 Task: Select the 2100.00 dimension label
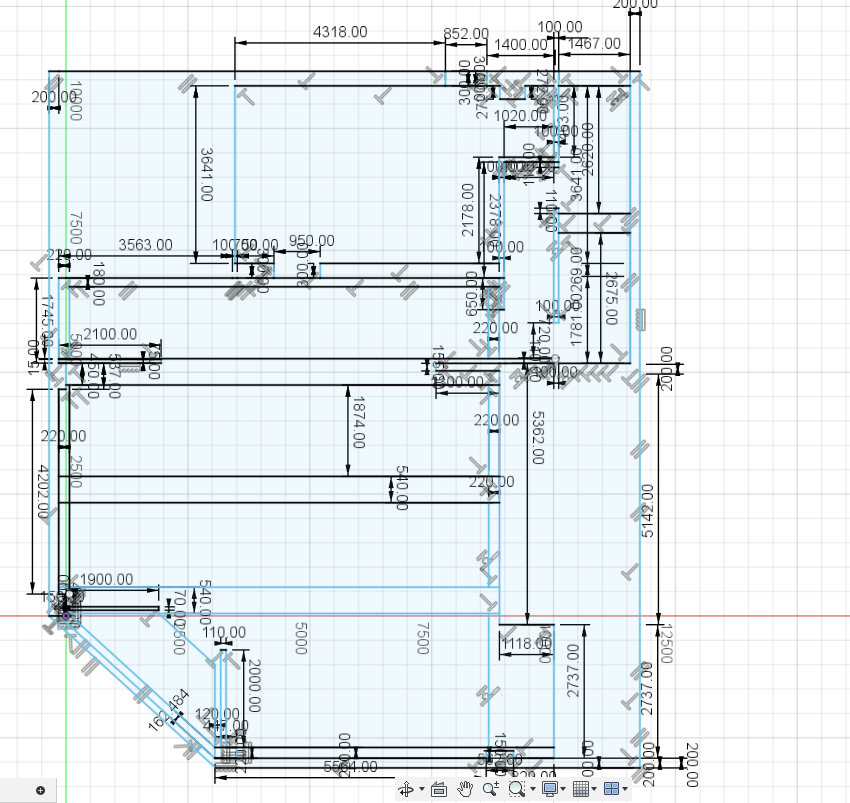pos(110,334)
